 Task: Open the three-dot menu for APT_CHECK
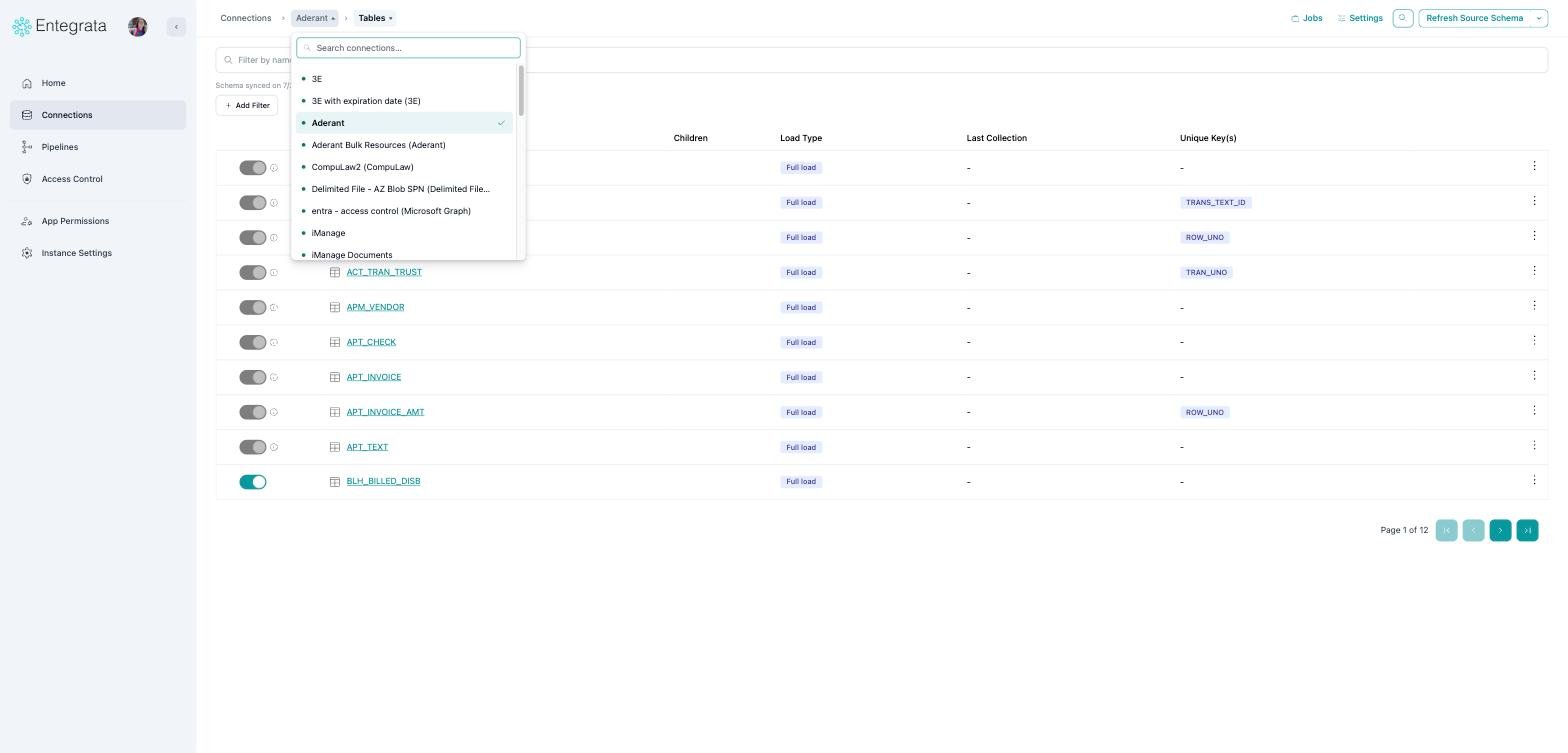click(x=1534, y=341)
